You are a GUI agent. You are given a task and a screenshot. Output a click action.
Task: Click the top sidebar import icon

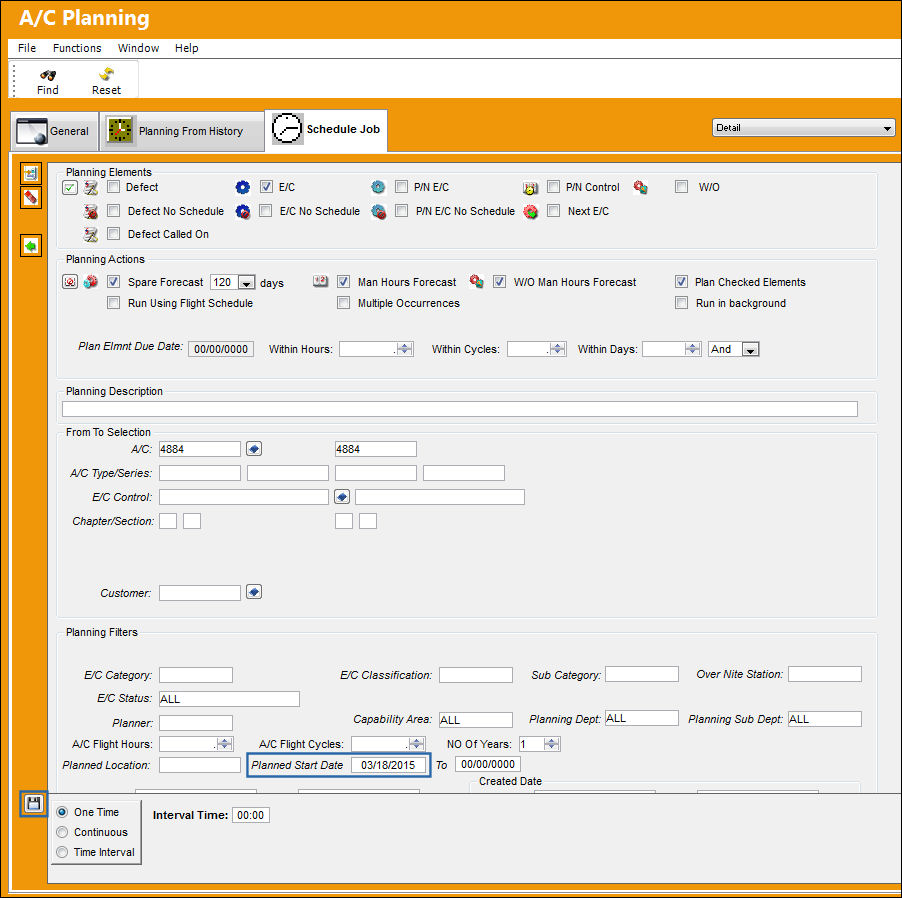click(x=31, y=173)
